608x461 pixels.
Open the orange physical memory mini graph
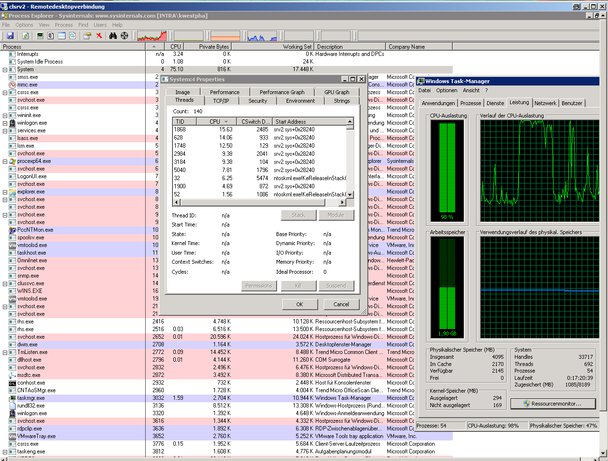pos(226,36)
